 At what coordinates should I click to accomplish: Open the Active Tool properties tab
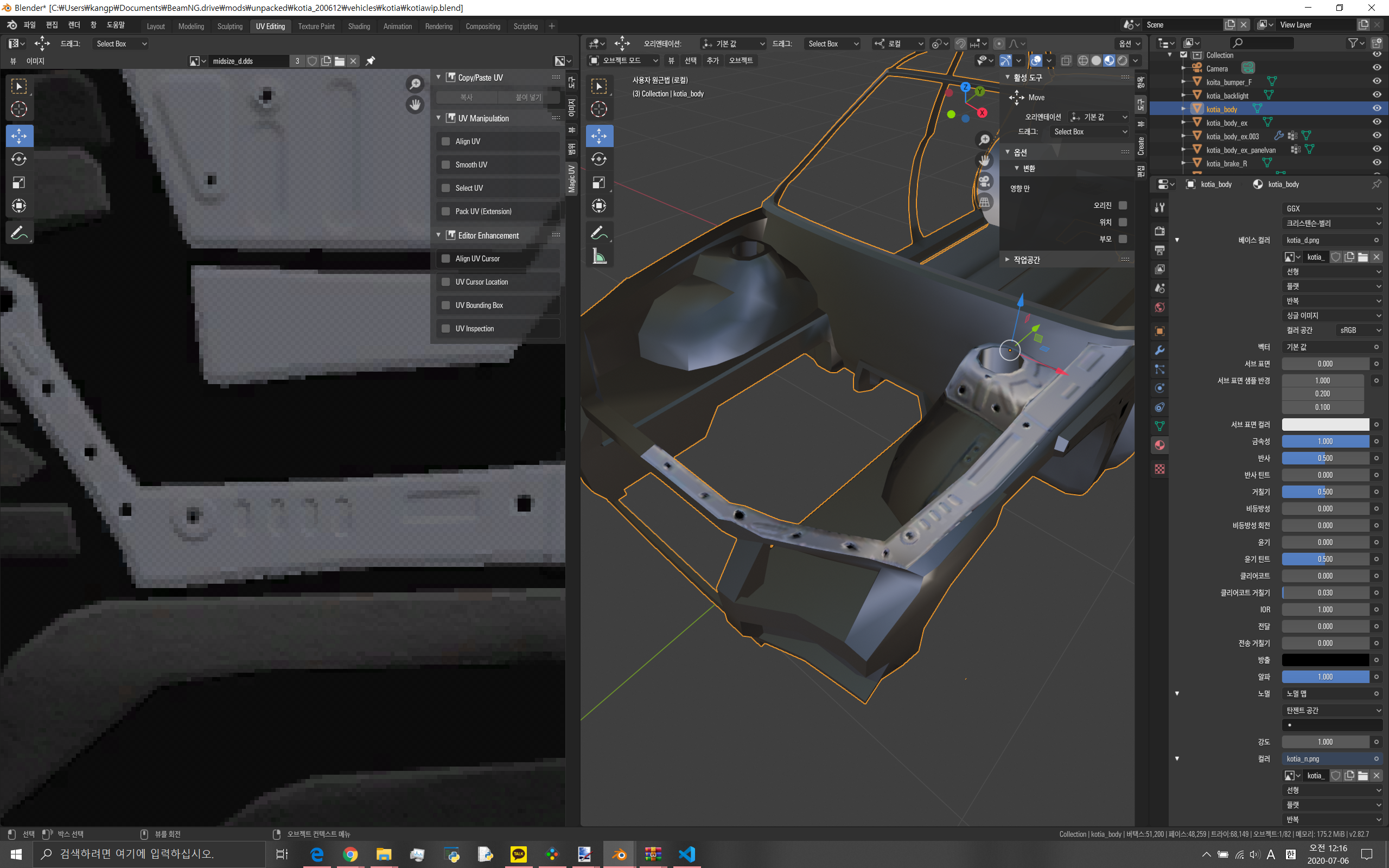coord(1159,207)
